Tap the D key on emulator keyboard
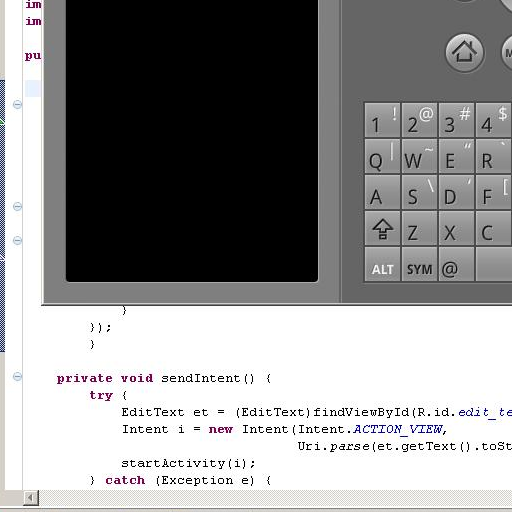This screenshot has height=512, width=512. pyautogui.click(x=456, y=192)
